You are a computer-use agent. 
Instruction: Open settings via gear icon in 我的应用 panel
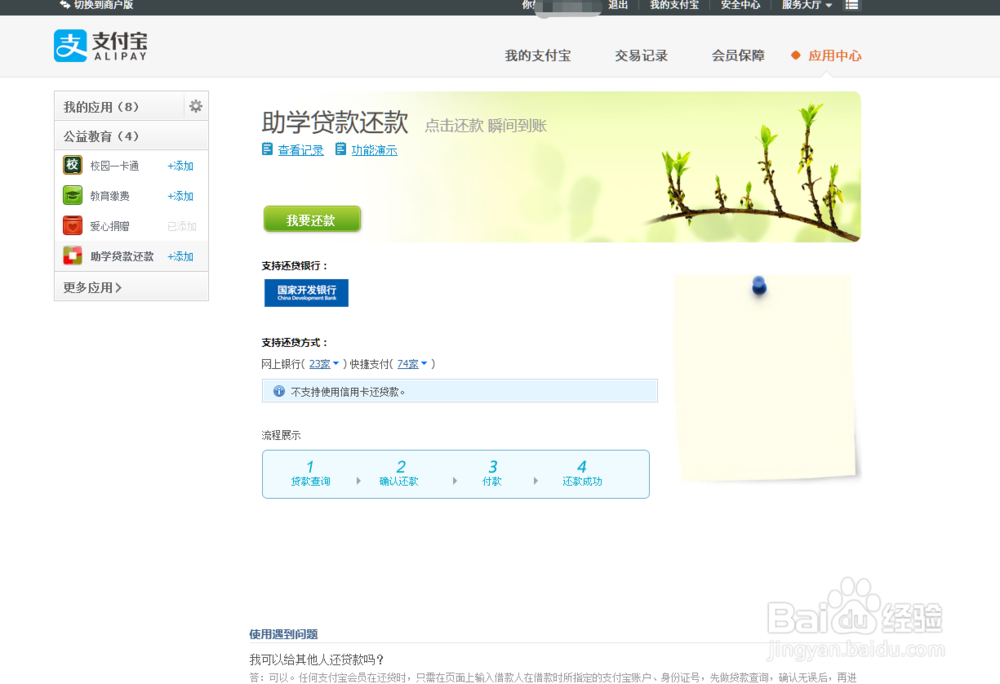pos(196,106)
